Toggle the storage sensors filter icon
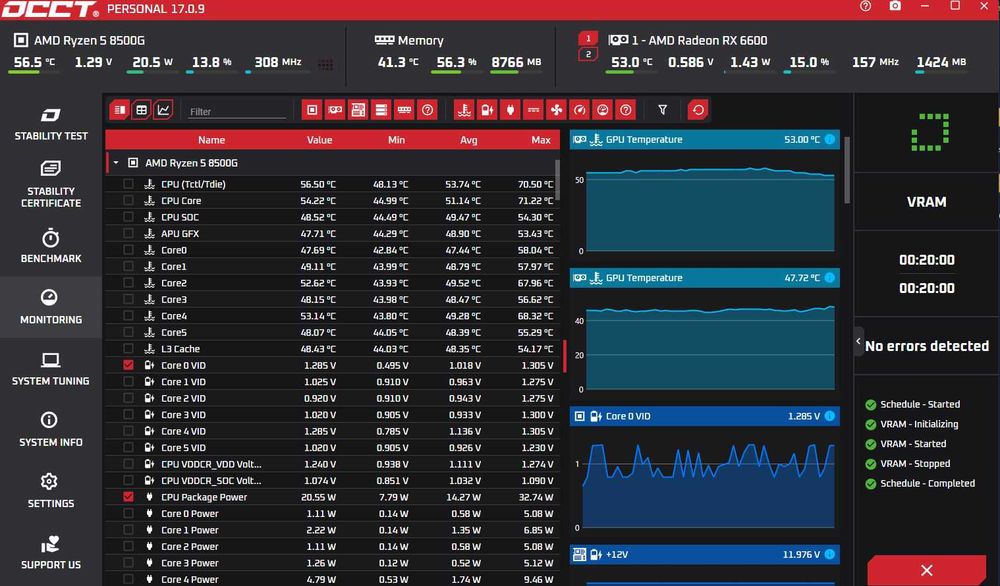This screenshot has height=586, width=1000. click(381, 110)
